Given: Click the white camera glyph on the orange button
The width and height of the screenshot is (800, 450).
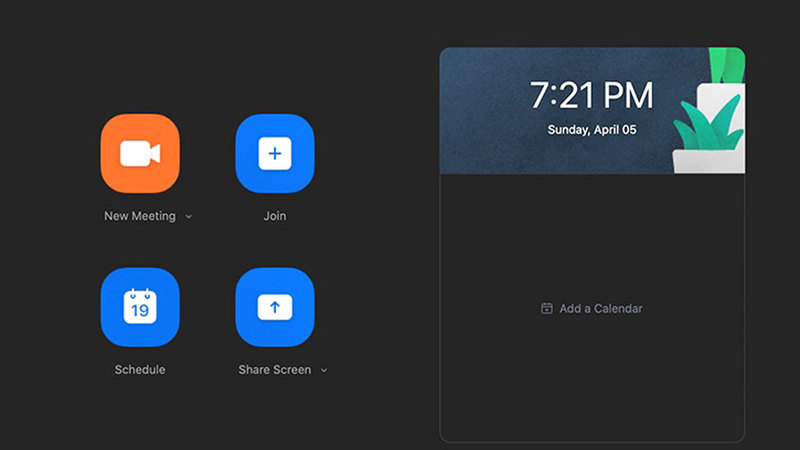Looking at the screenshot, I should pos(140,153).
